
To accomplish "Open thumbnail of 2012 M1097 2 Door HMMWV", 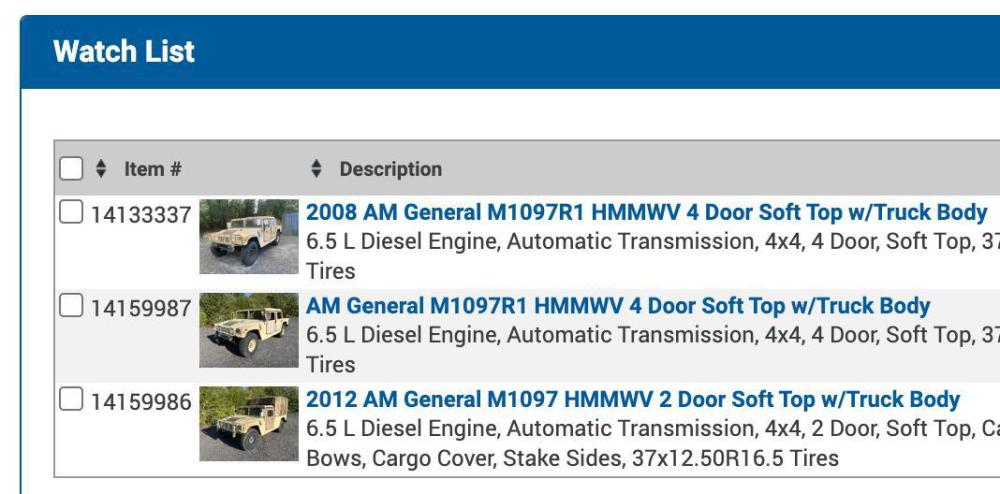I will [248, 424].
